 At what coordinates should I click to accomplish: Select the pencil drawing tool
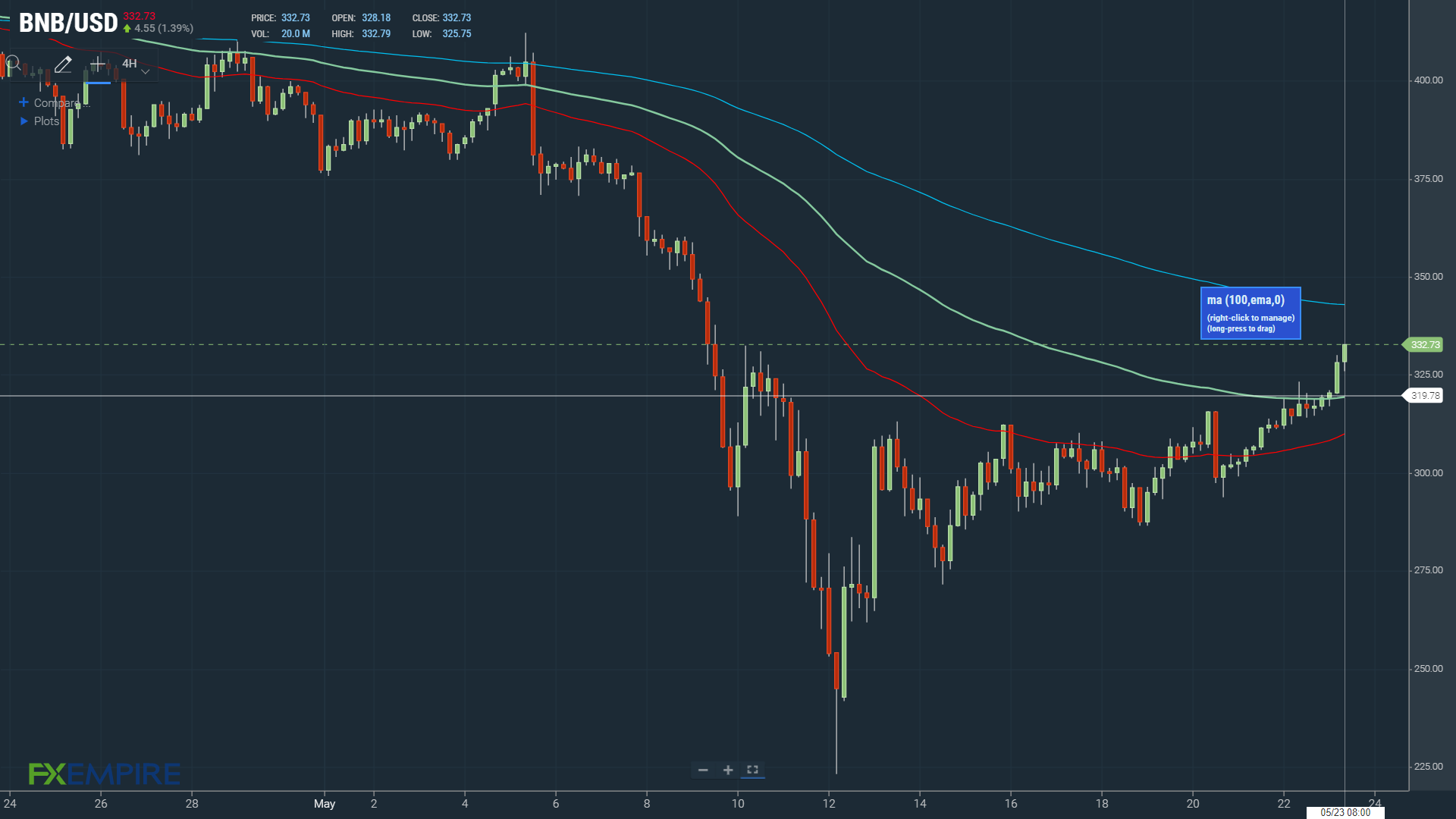point(63,64)
